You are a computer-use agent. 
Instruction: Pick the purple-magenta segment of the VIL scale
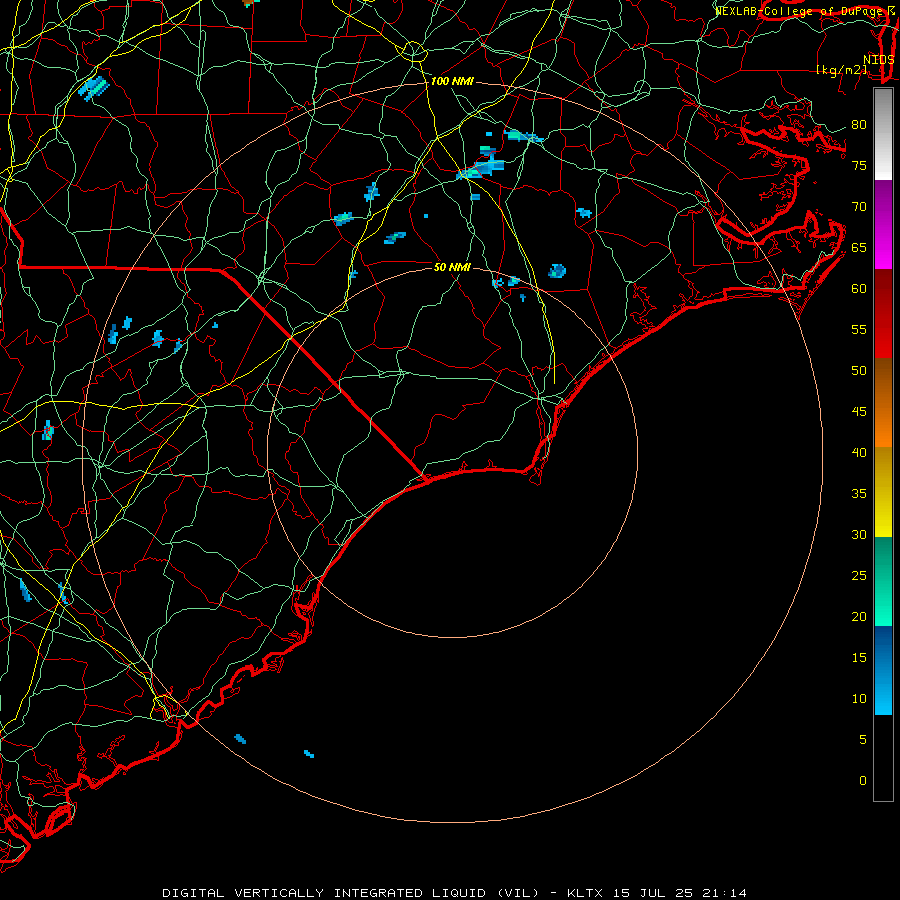pyautogui.click(x=883, y=225)
